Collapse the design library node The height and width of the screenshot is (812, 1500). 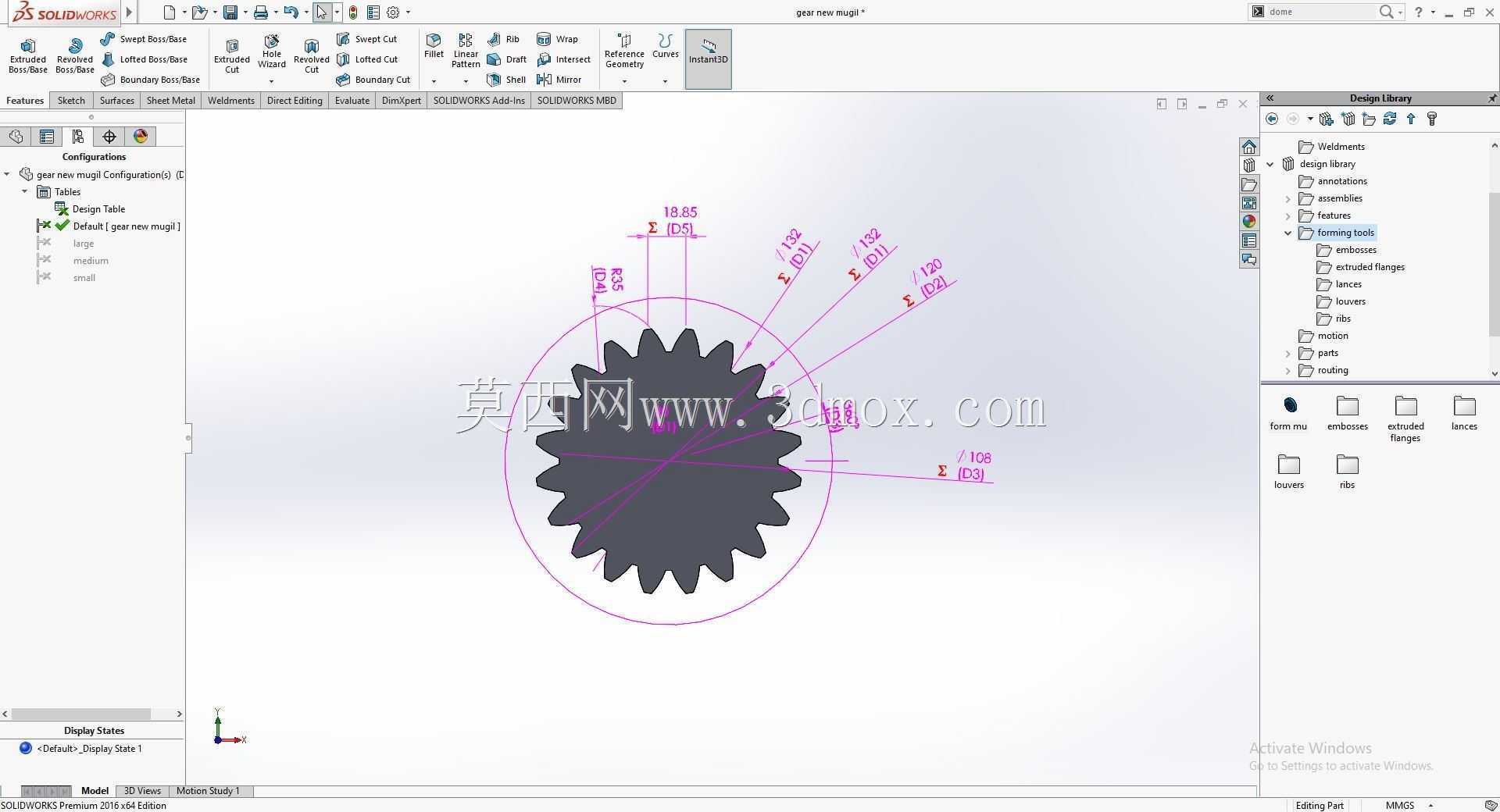coord(1270,164)
